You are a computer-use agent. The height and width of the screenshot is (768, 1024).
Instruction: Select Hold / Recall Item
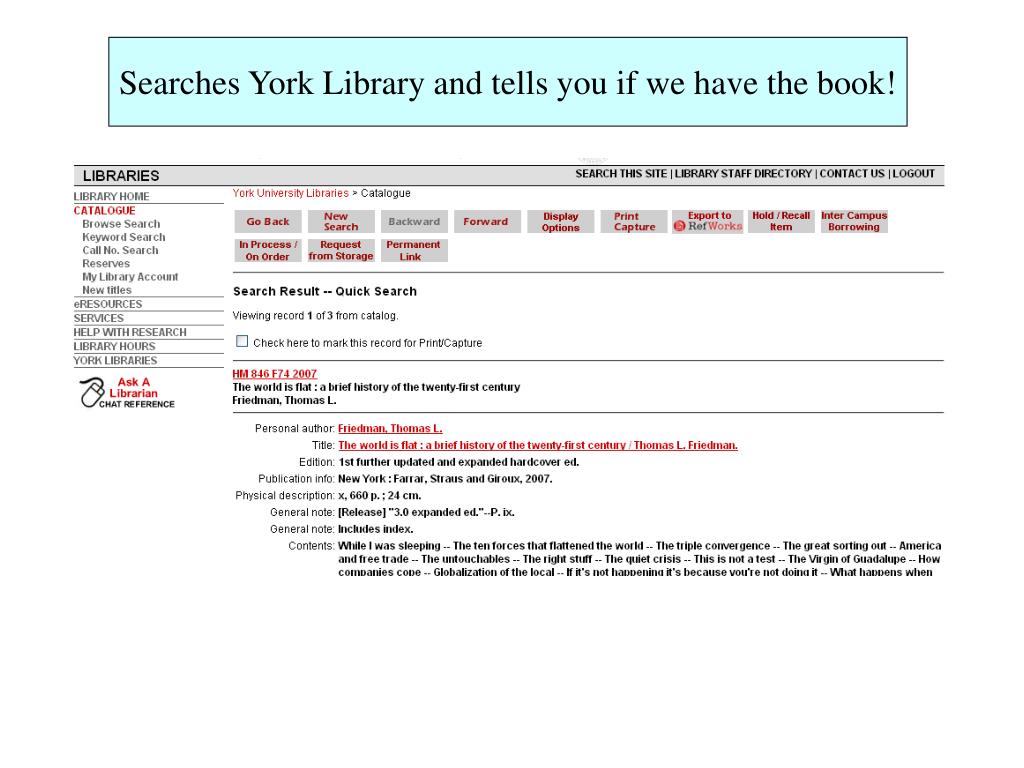click(x=781, y=221)
